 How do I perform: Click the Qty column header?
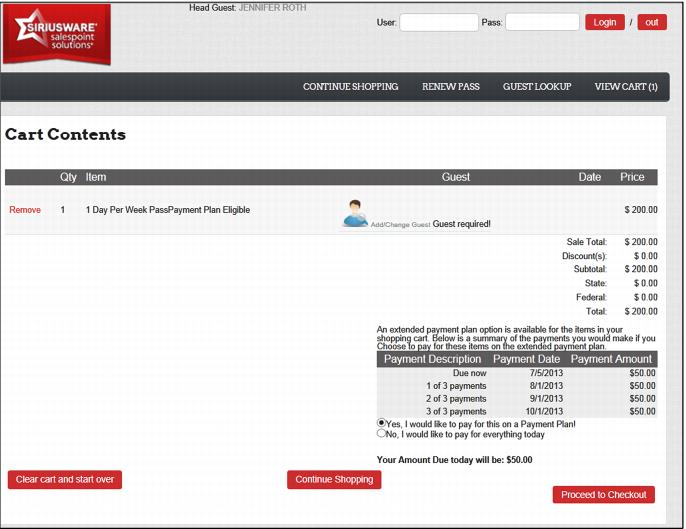[x=68, y=177]
